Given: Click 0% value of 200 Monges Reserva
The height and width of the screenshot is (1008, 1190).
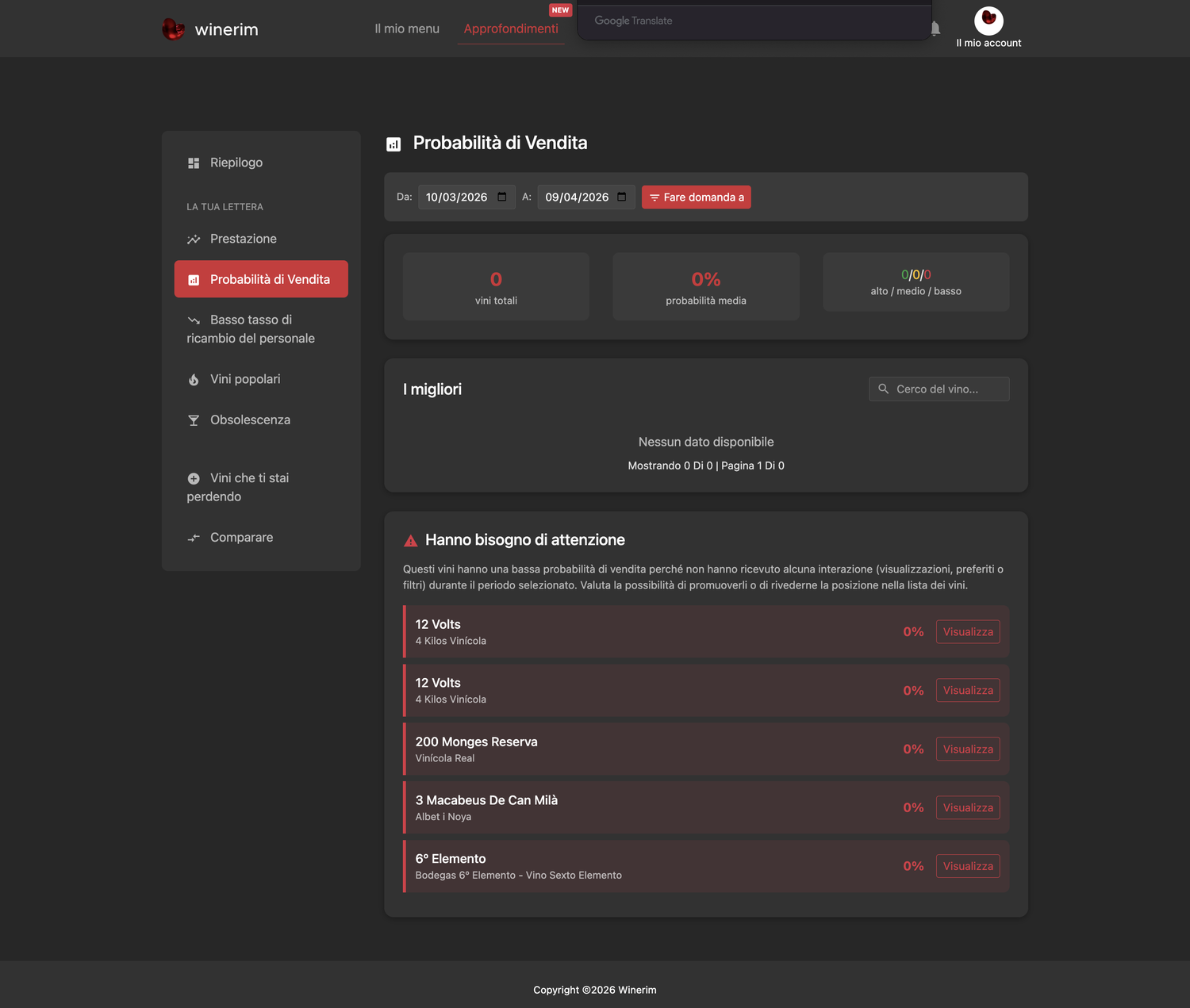Looking at the screenshot, I should point(913,749).
